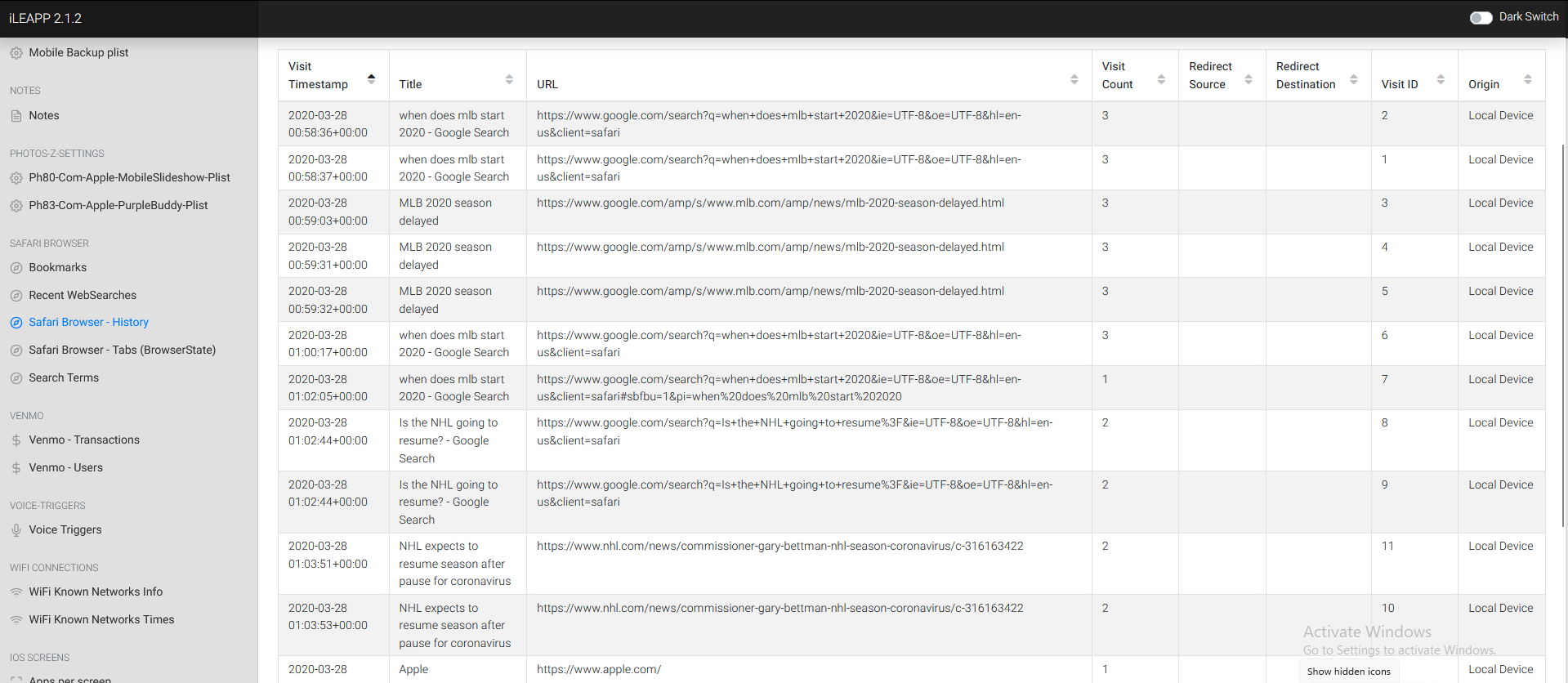Click compass icon next to Search Terms
The width and height of the screenshot is (1568, 683).
tap(16, 378)
